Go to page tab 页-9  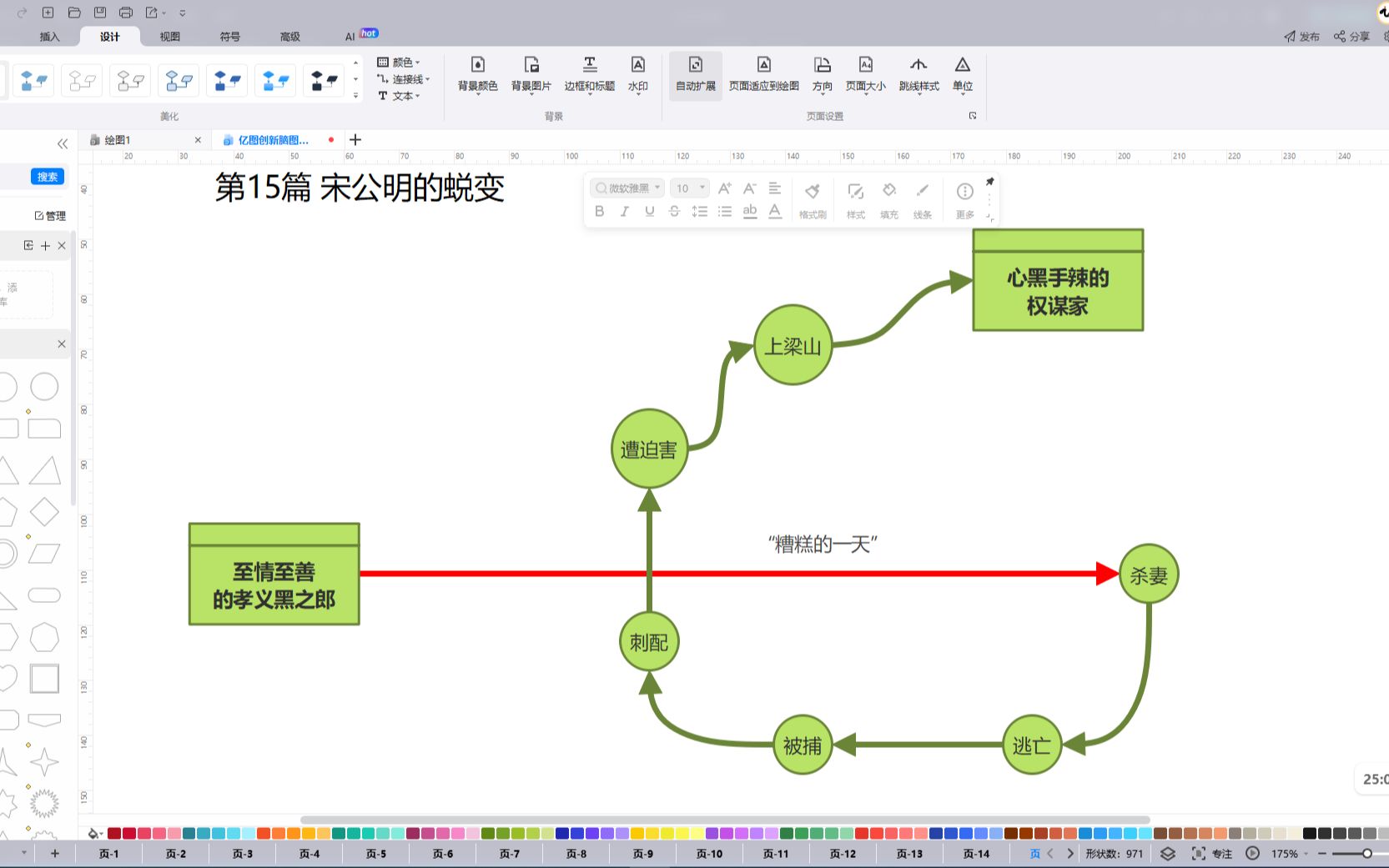coord(643,854)
